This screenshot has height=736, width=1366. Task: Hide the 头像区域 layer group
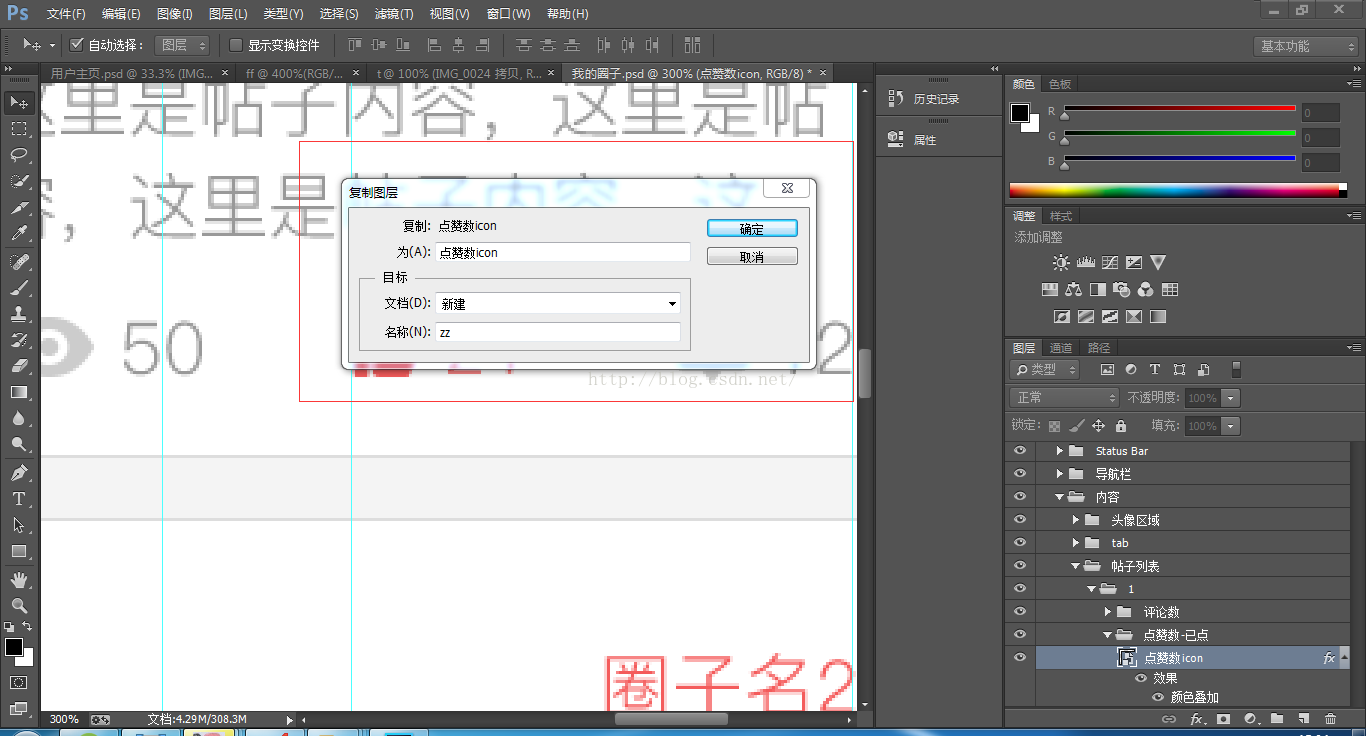click(x=1020, y=520)
